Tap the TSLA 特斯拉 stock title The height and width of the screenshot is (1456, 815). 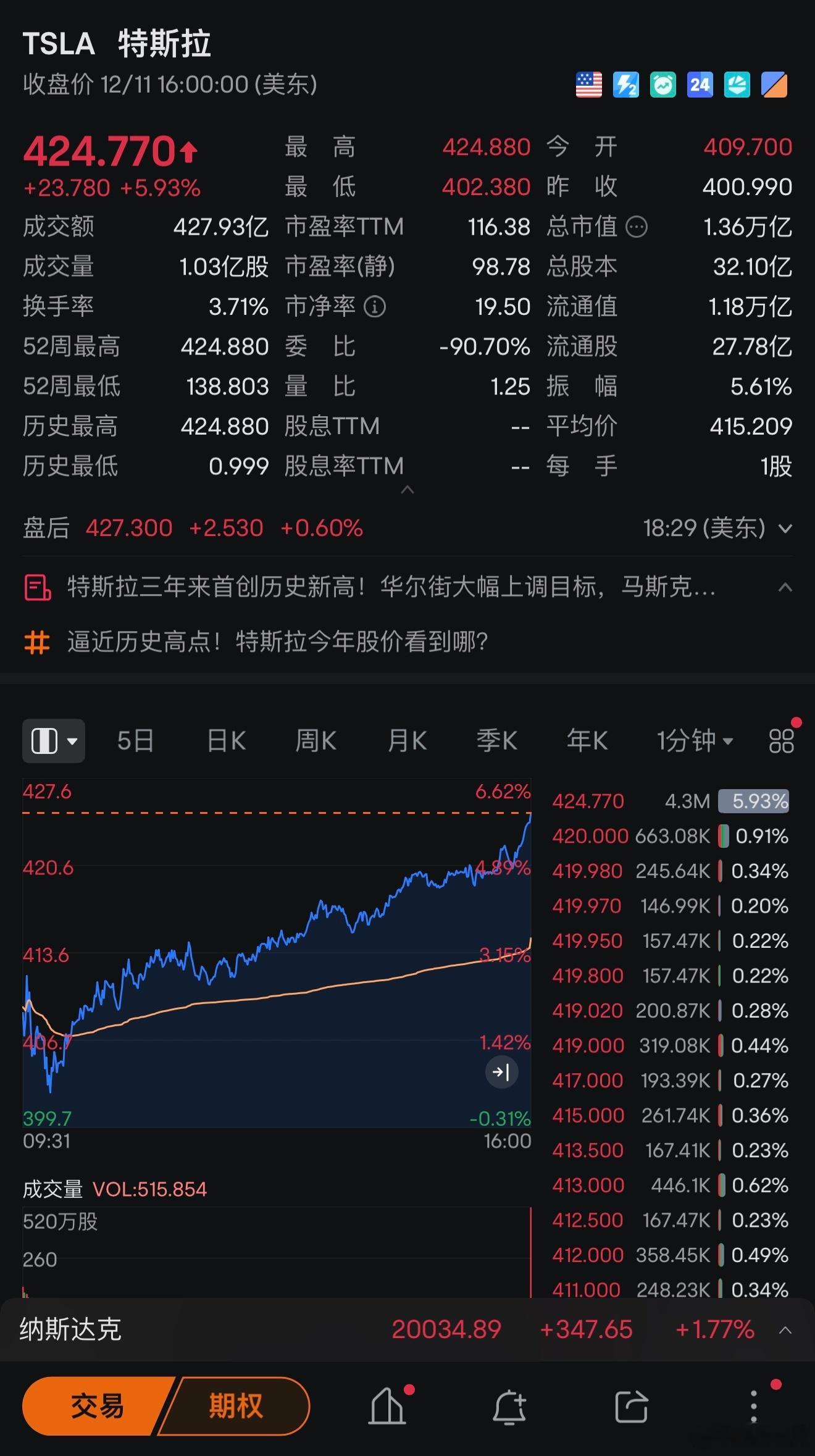[x=117, y=44]
